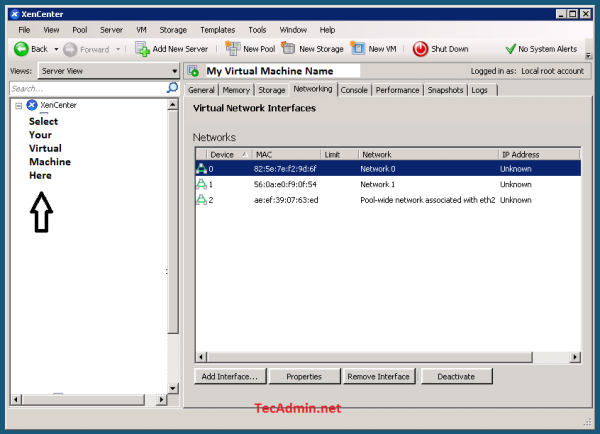Select the XenCenter tree node
Viewport: 600px width, 434px height.
pyautogui.click(x=58, y=105)
